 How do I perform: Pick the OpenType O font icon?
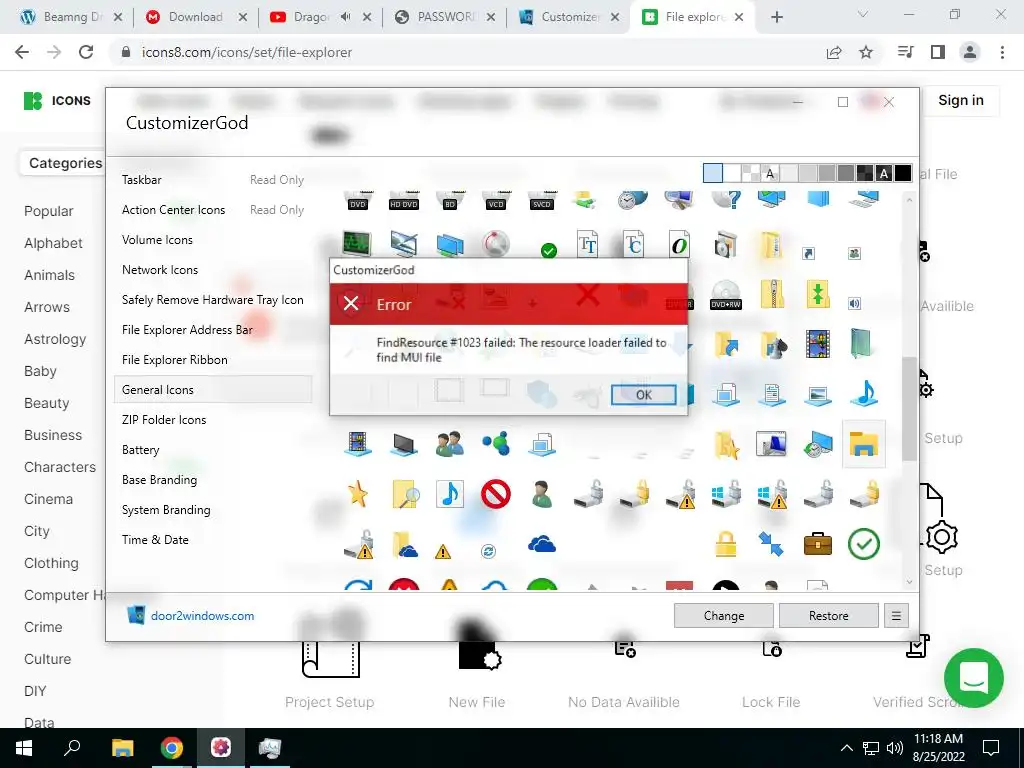(x=679, y=245)
